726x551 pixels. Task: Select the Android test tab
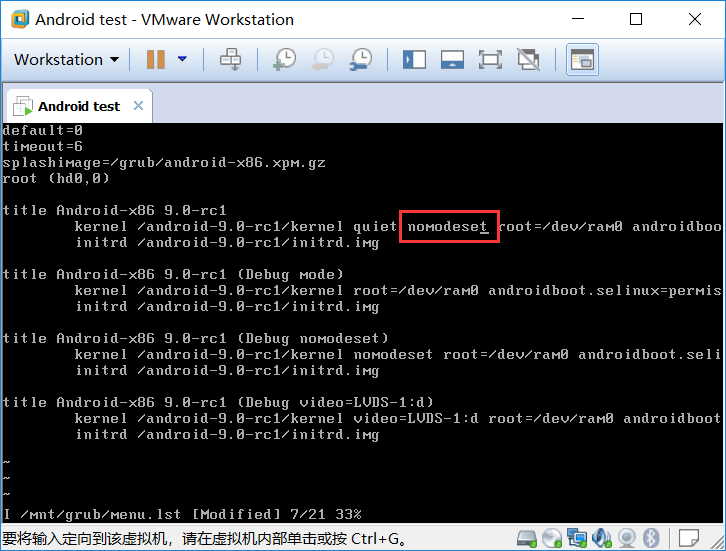(x=79, y=106)
